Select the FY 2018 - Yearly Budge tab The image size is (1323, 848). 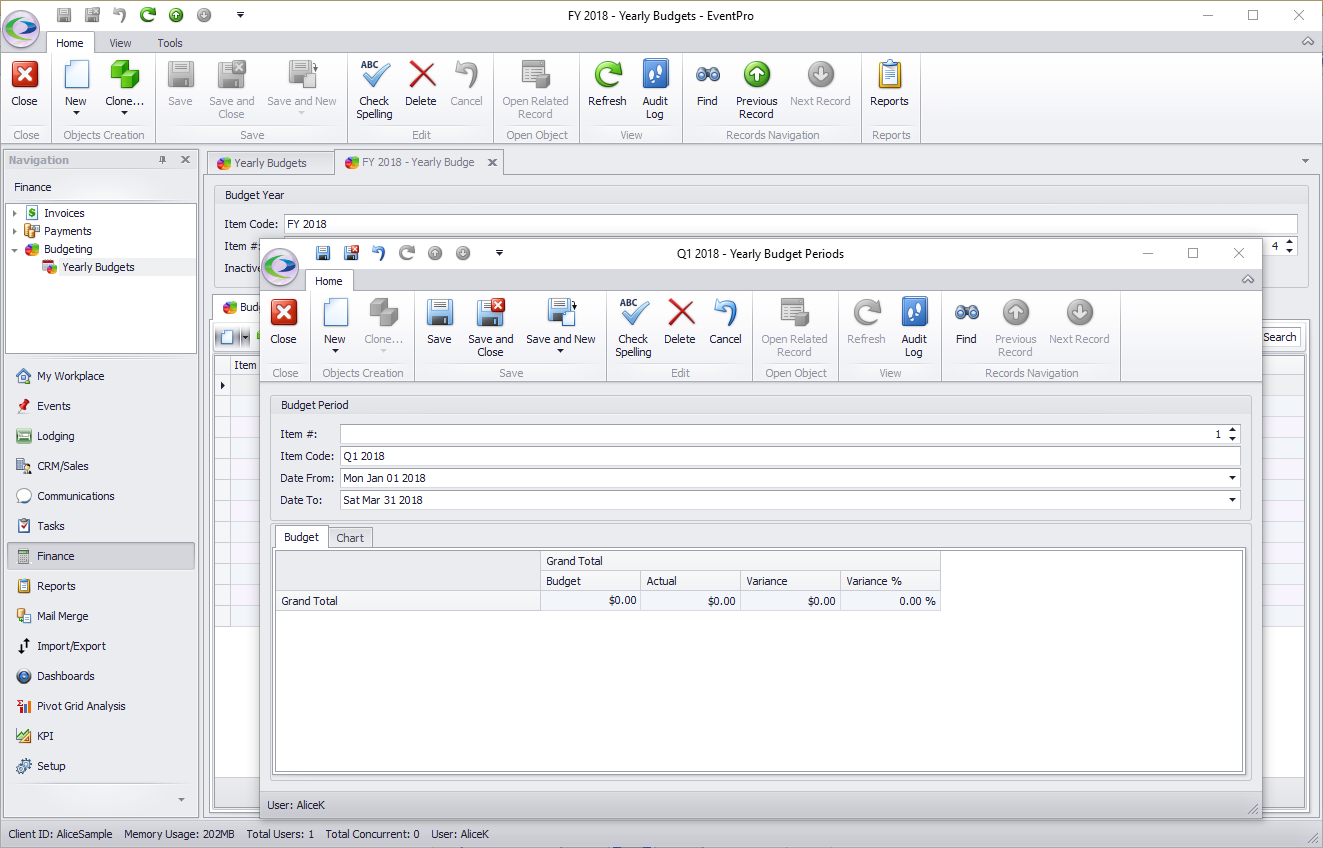coord(418,163)
